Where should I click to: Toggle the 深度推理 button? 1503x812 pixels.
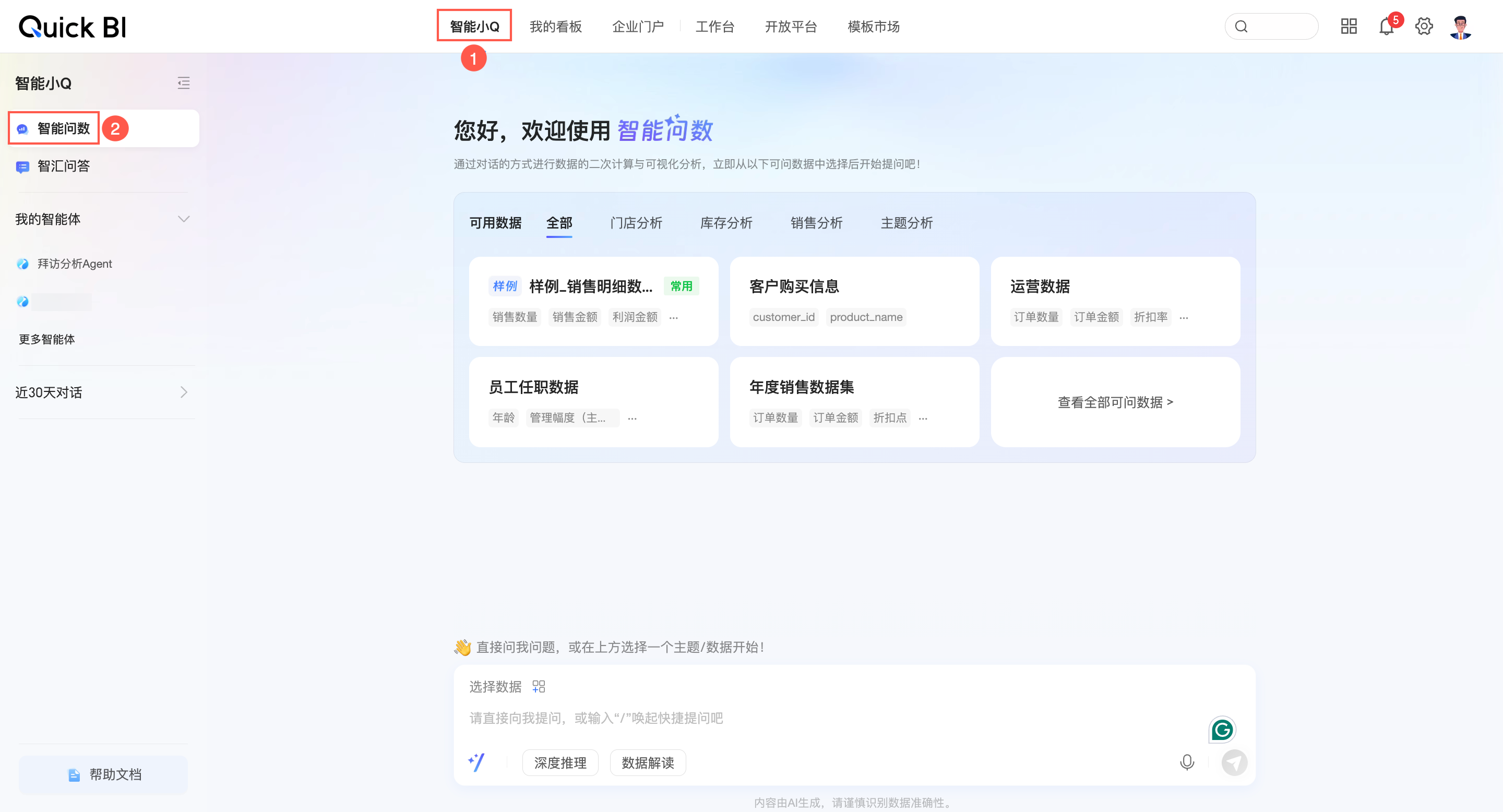(560, 762)
